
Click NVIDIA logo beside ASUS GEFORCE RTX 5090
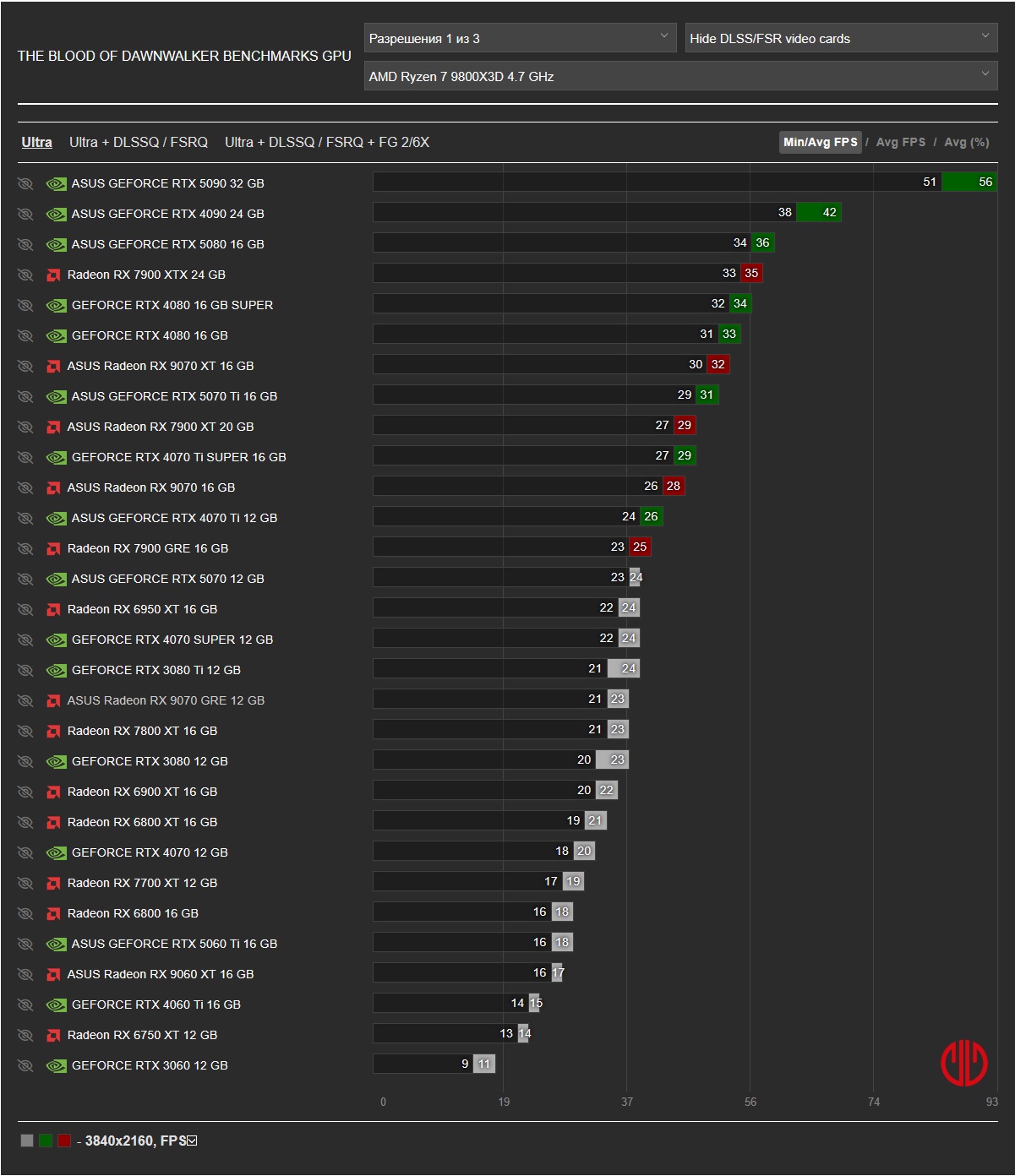(57, 183)
